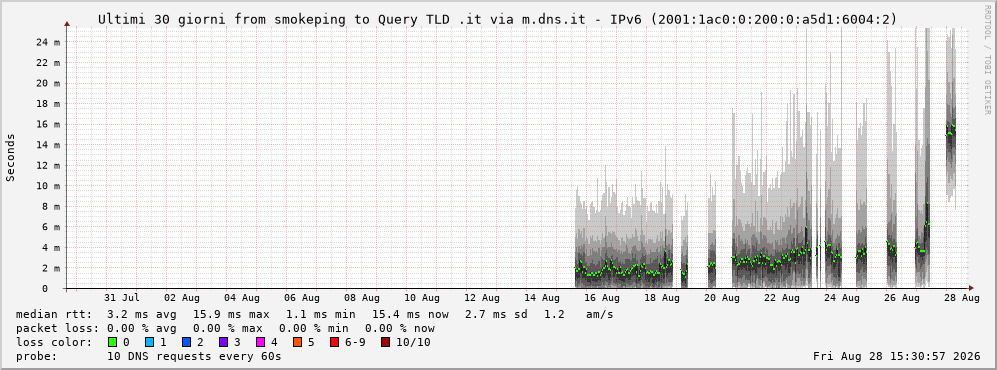Image resolution: width=997 pixels, height=370 pixels.
Task: Select the red 6-9 loss swatch
Action: pos(334,342)
